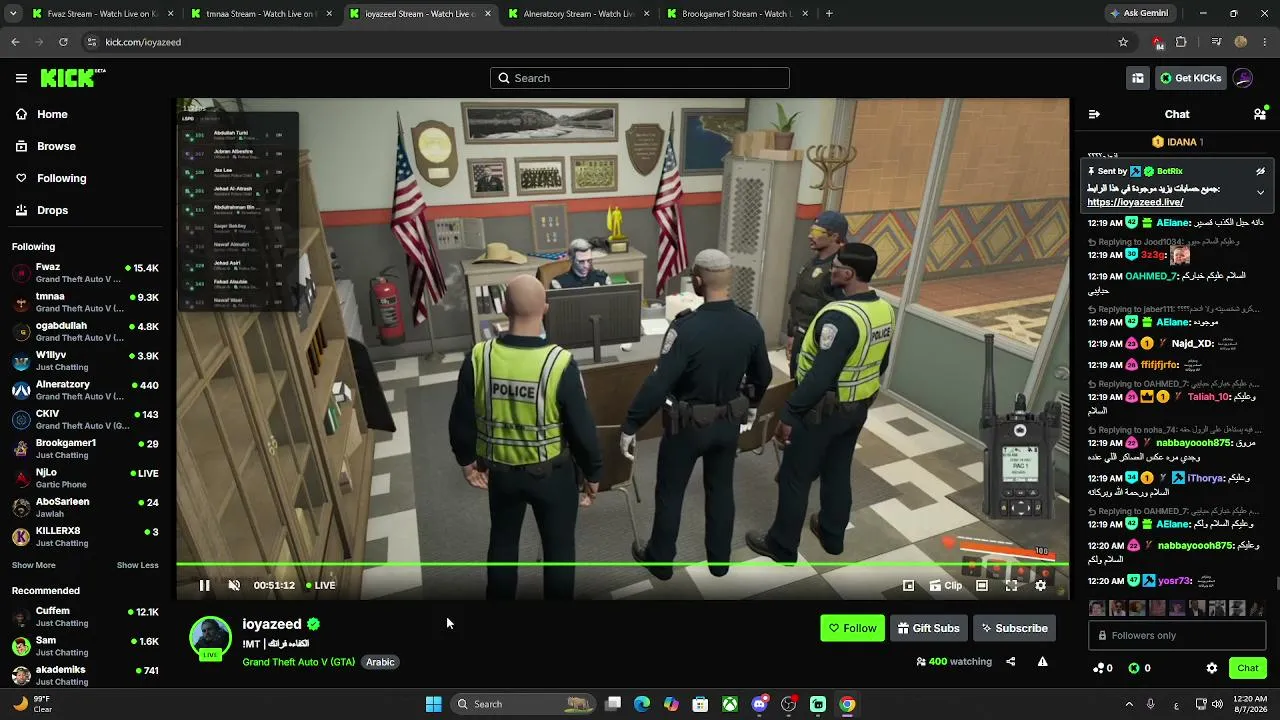
Task: Open the dashboard icon beside Get KICKs
Action: [1138, 78]
